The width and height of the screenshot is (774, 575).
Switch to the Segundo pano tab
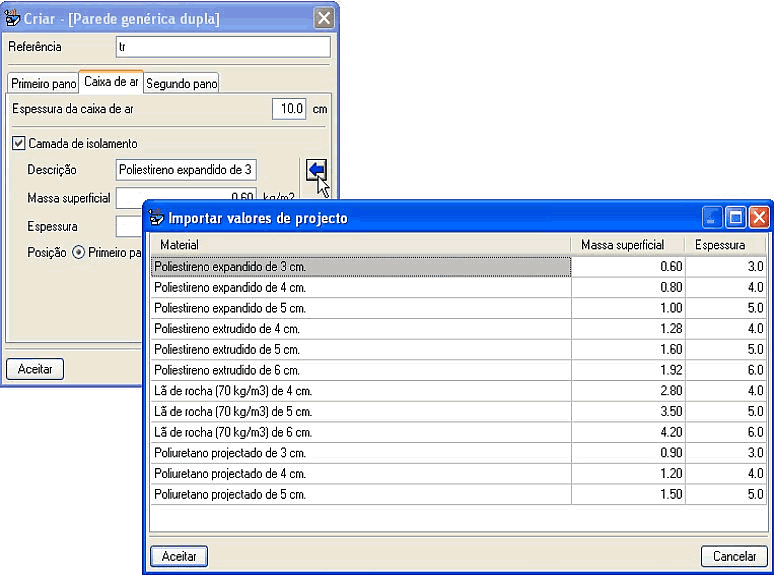[x=182, y=83]
